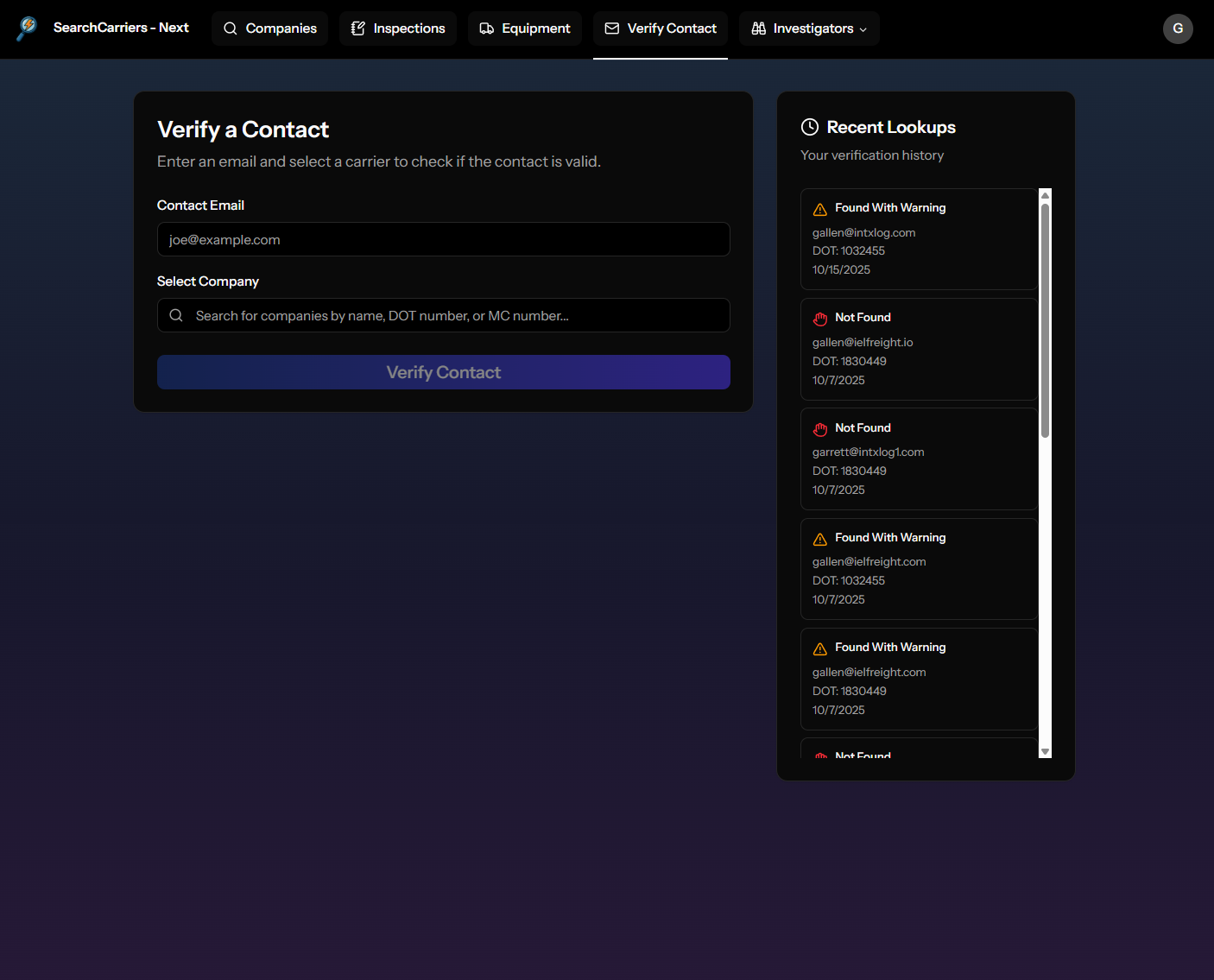The image size is (1214, 980).
Task: Expand the company selection search box
Action: point(443,315)
